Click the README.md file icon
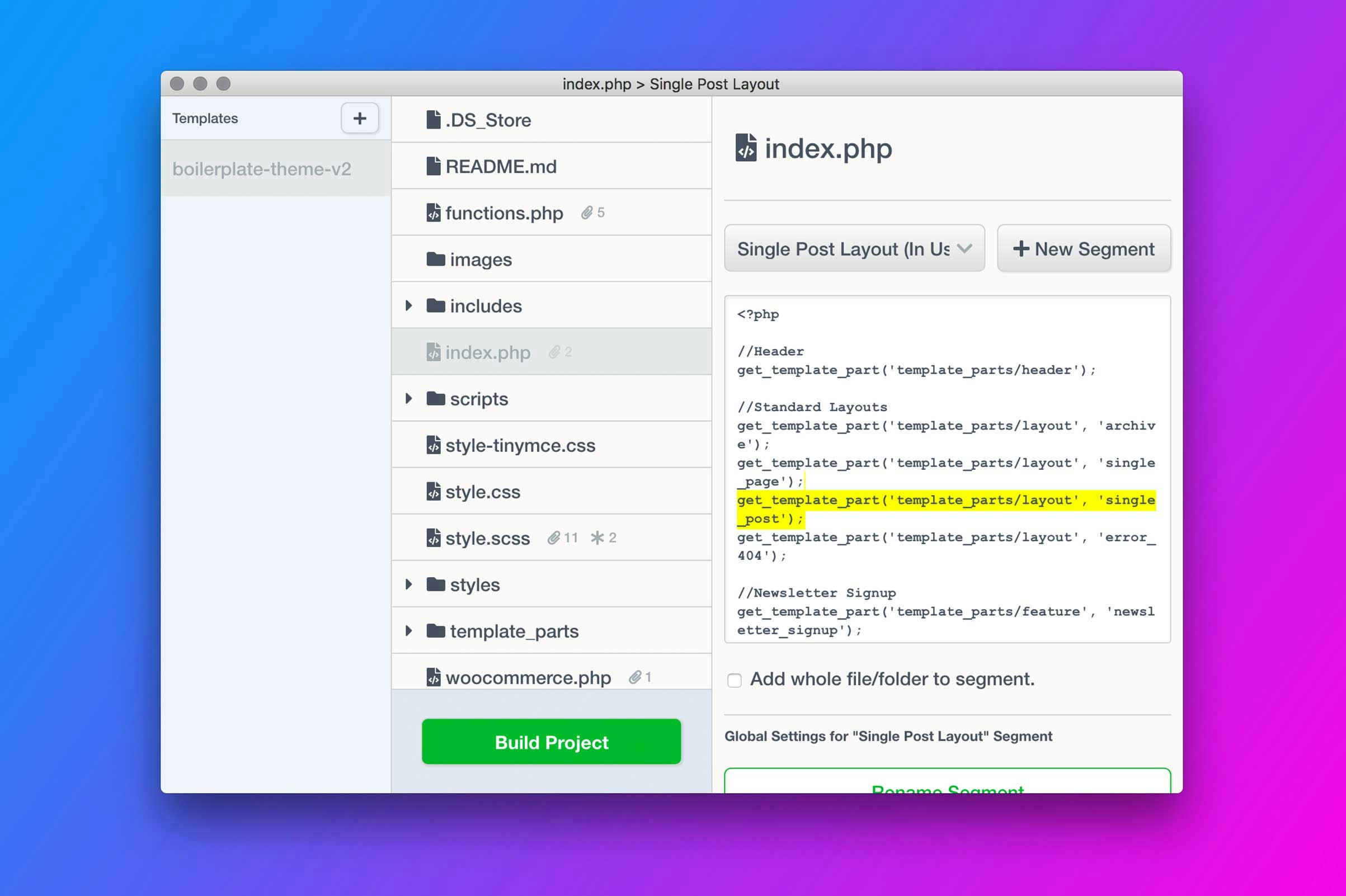The image size is (1346, 896). point(433,166)
